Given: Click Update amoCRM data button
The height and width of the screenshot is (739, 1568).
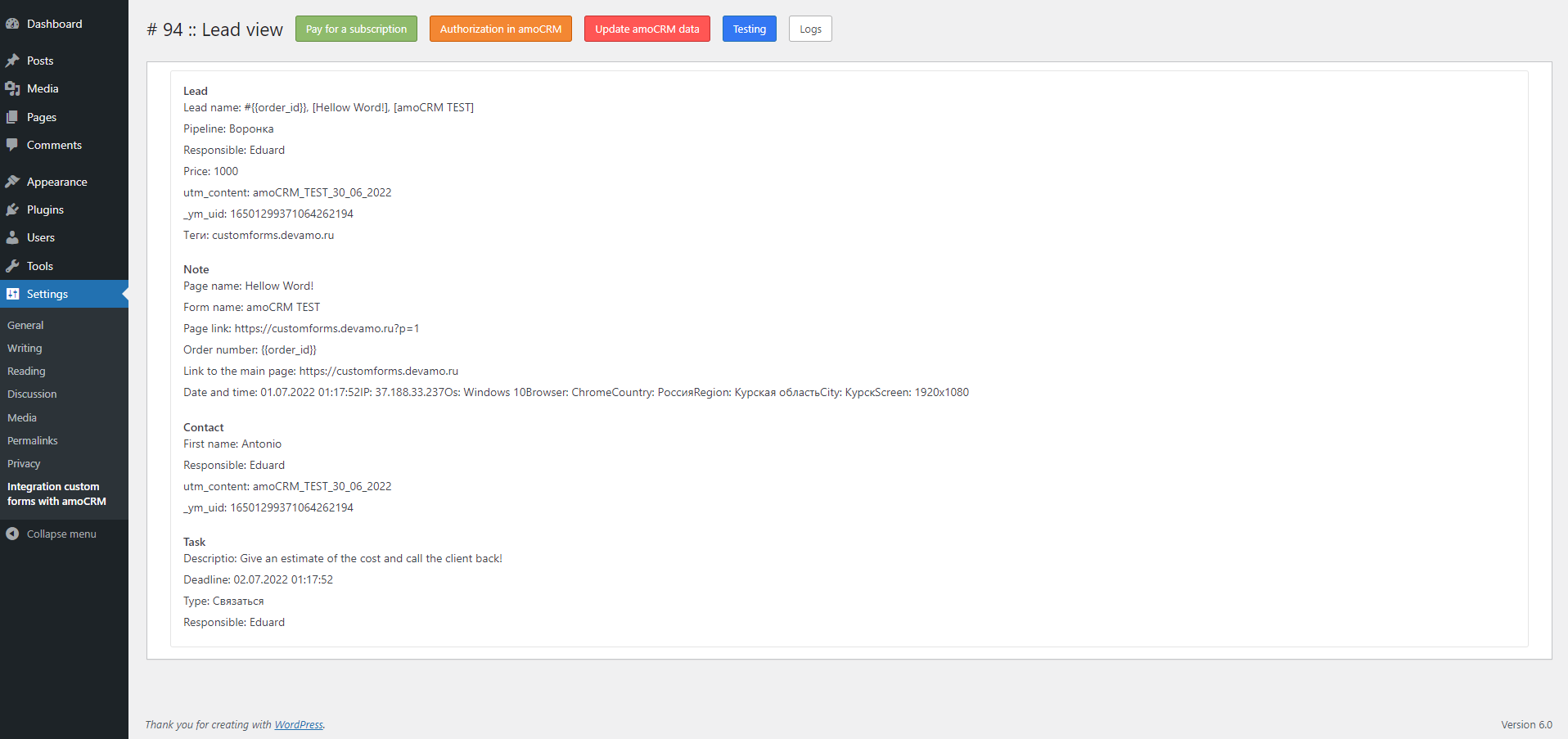Looking at the screenshot, I should [x=647, y=29].
